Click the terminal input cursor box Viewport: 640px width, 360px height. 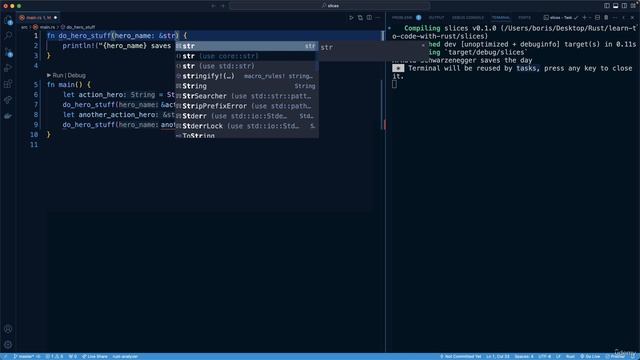pyautogui.click(x=394, y=84)
